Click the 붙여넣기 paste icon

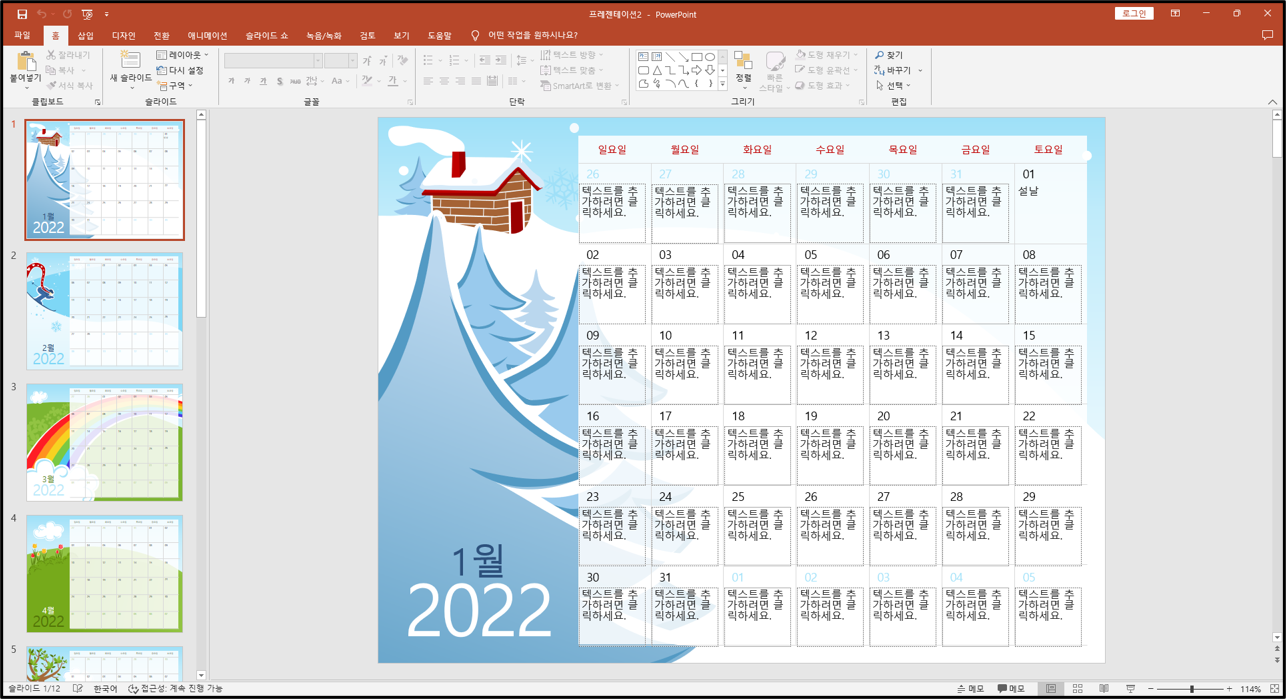point(26,62)
